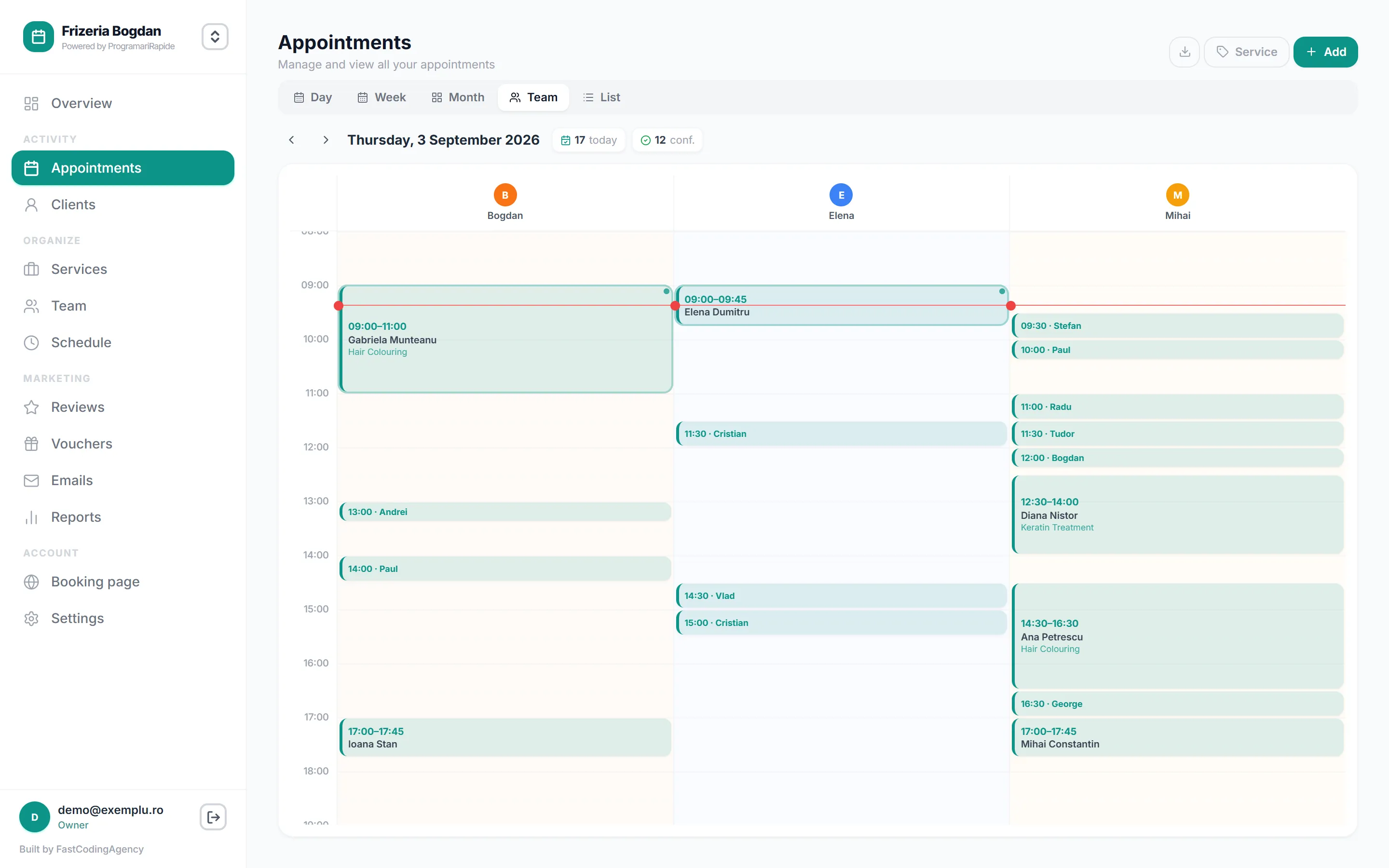Click Bogdan's orange avatar
The image size is (1389, 868).
pos(505,195)
